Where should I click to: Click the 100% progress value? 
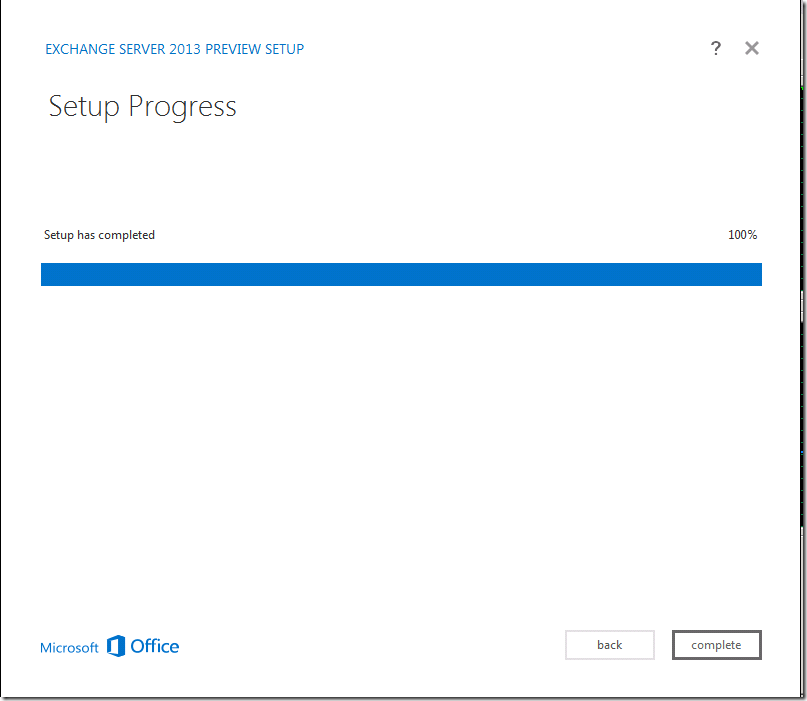pyautogui.click(x=742, y=235)
